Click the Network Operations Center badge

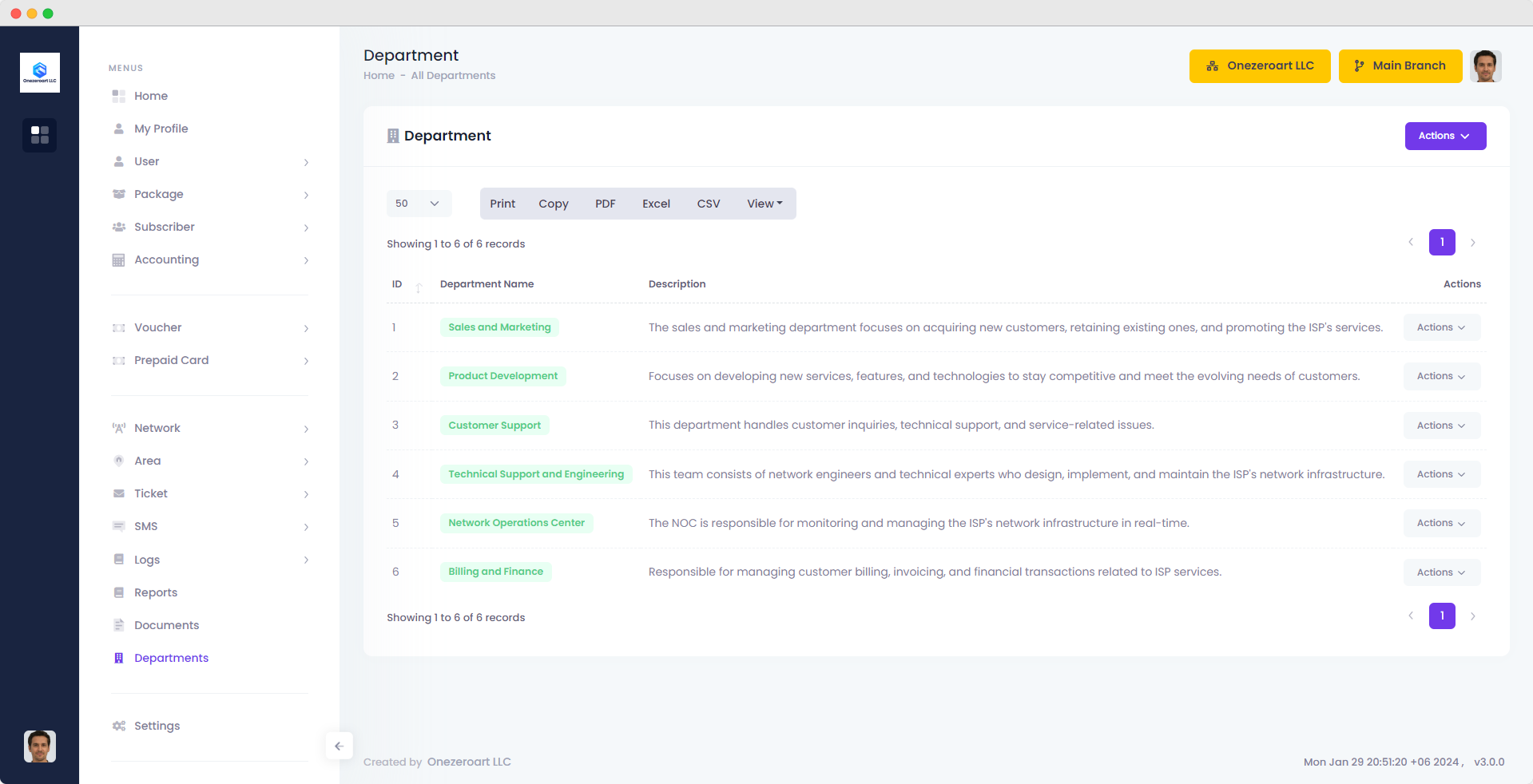(x=516, y=523)
